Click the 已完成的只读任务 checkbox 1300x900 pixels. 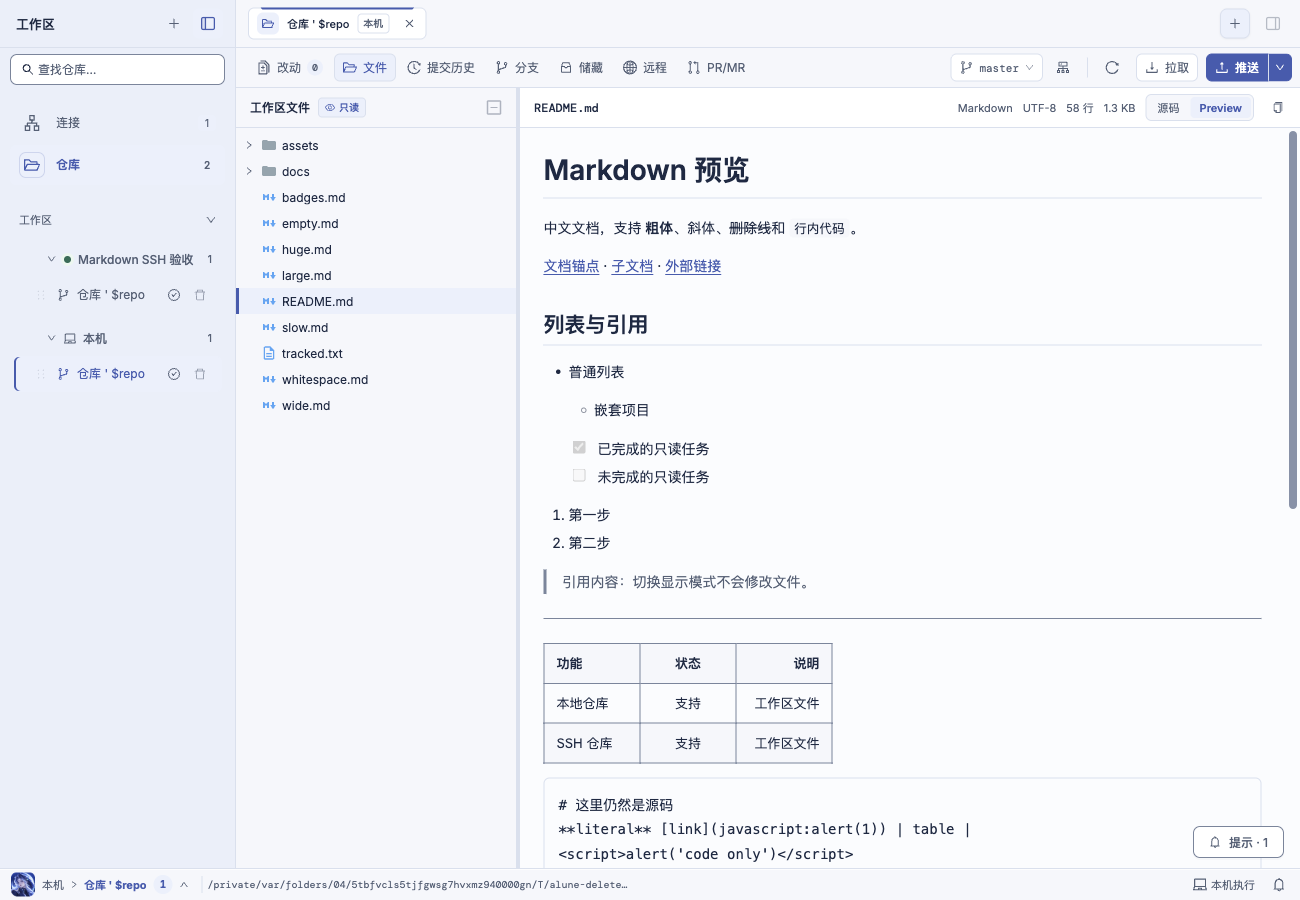tap(579, 448)
